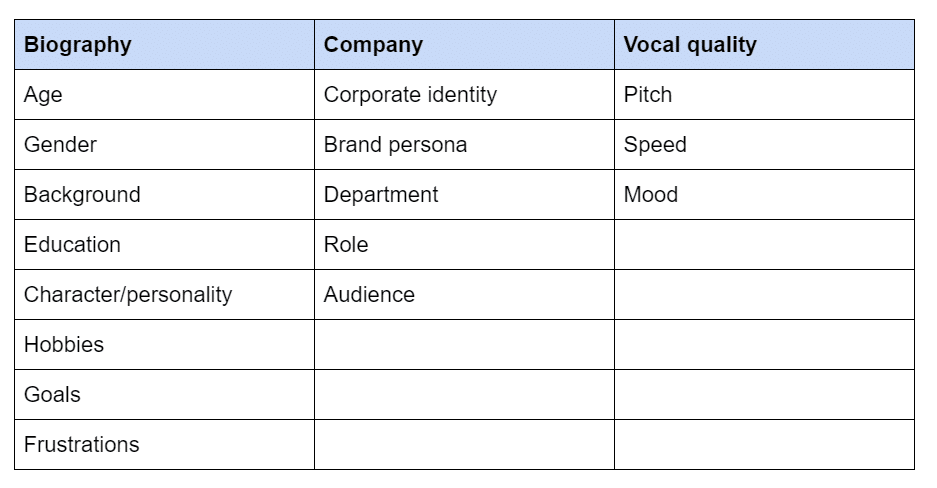Click the Character/personality cell

click(x=164, y=294)
